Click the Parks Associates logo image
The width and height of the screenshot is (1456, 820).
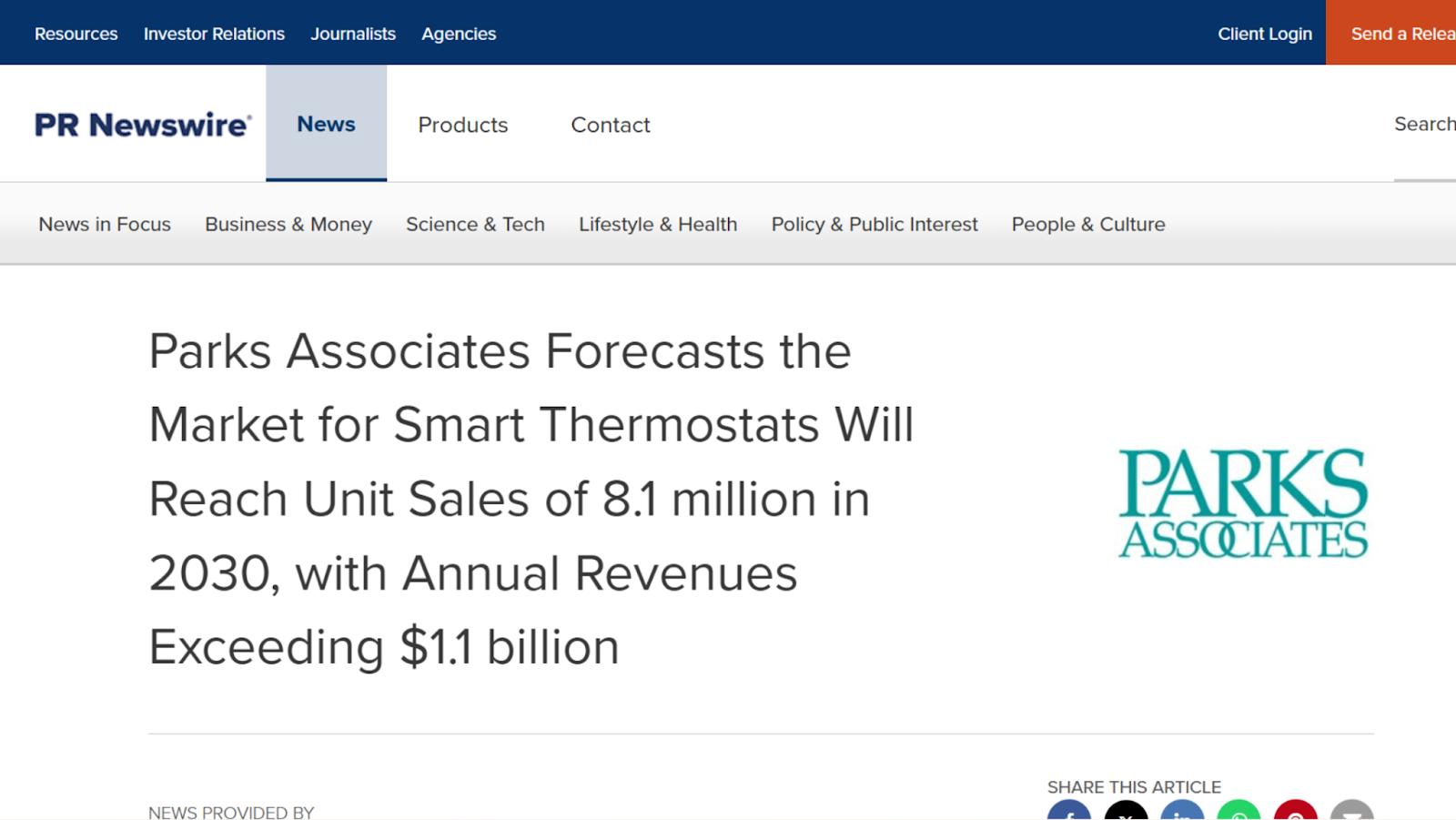click(1243, 503)
